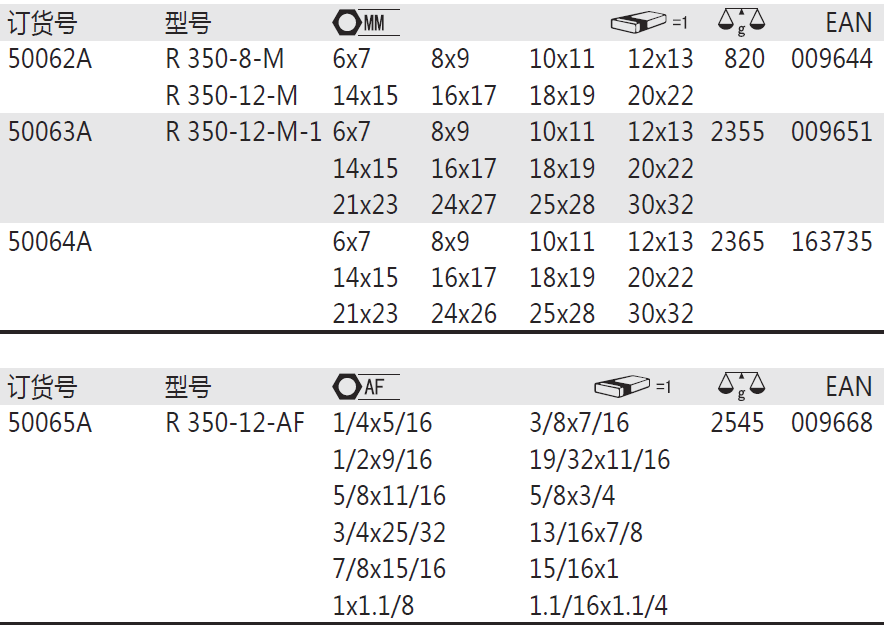888x628 pixels.
Task: Click model R 350-12-M-1
Action: coord(244,132)
